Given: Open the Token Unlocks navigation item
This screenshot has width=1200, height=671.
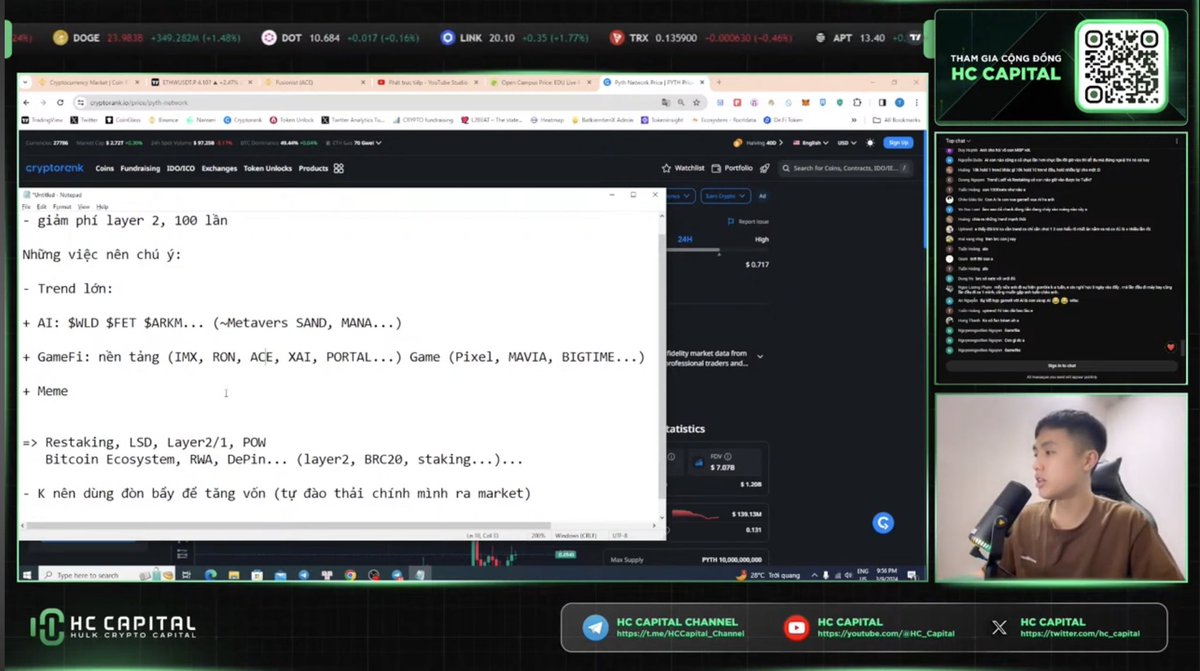Looking at the screenshot, I should point(268,168).
